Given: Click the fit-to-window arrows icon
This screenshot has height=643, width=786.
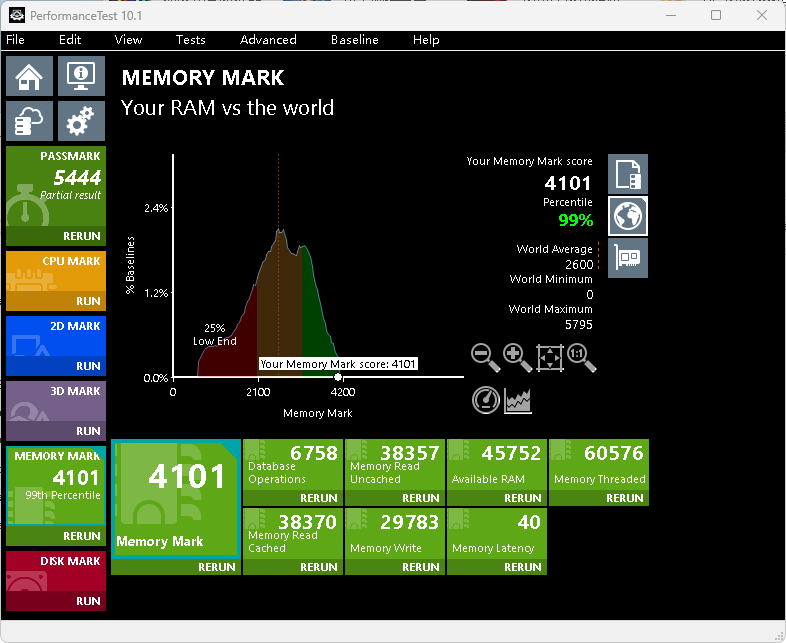Looking at the screenshot, I should [550, 358].
